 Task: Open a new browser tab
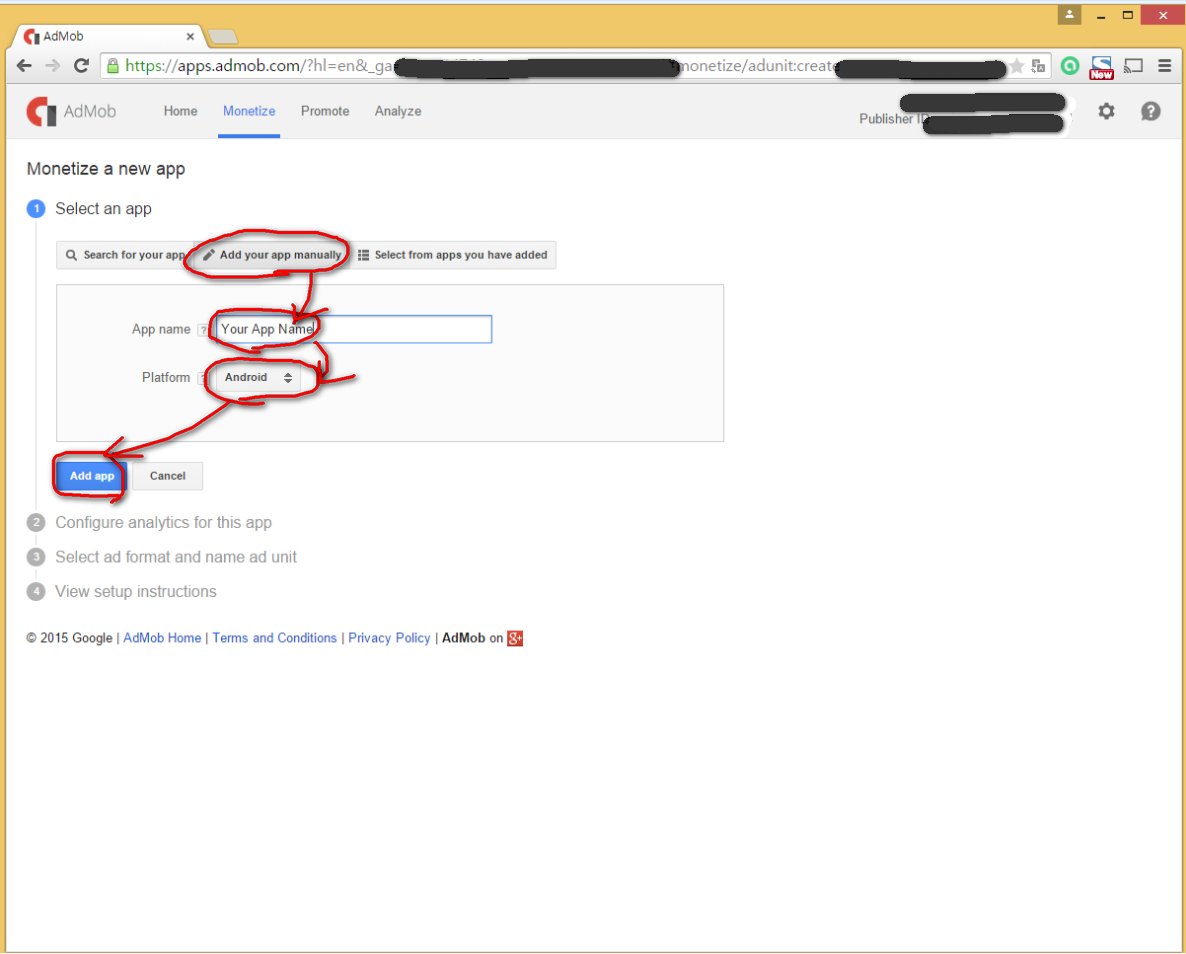(x=223, y=36)
